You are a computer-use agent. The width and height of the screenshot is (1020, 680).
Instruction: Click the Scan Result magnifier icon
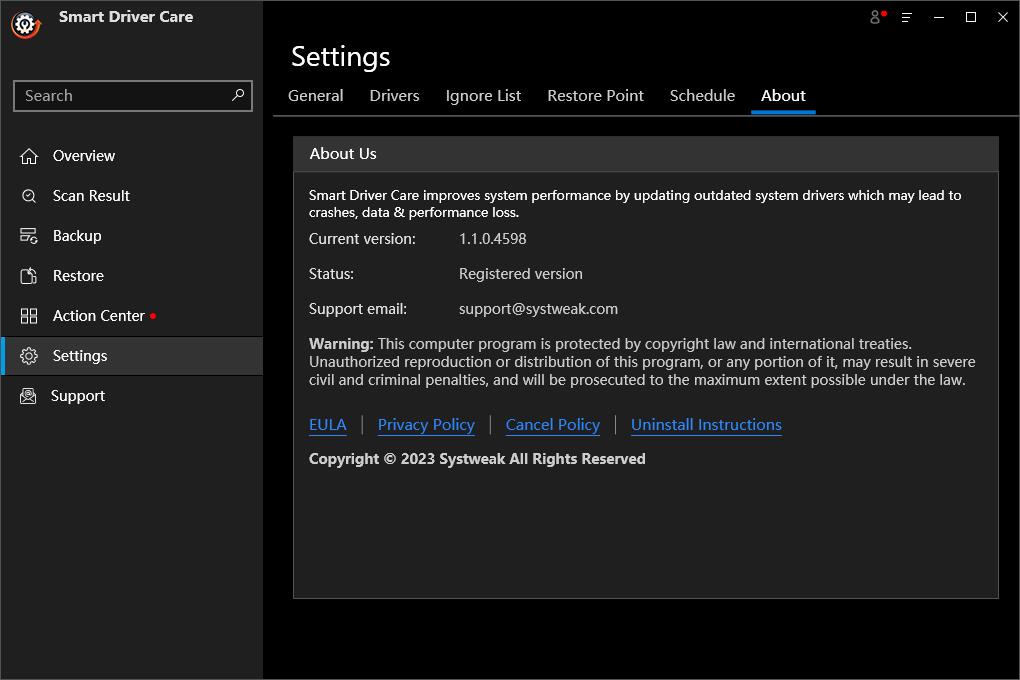point(29,196)
